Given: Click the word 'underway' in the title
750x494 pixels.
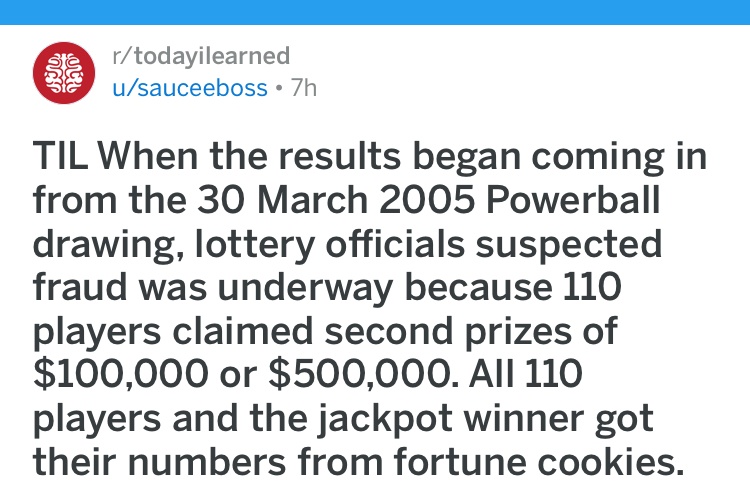Looking at the screenshot, I should [x=305, y=288].
